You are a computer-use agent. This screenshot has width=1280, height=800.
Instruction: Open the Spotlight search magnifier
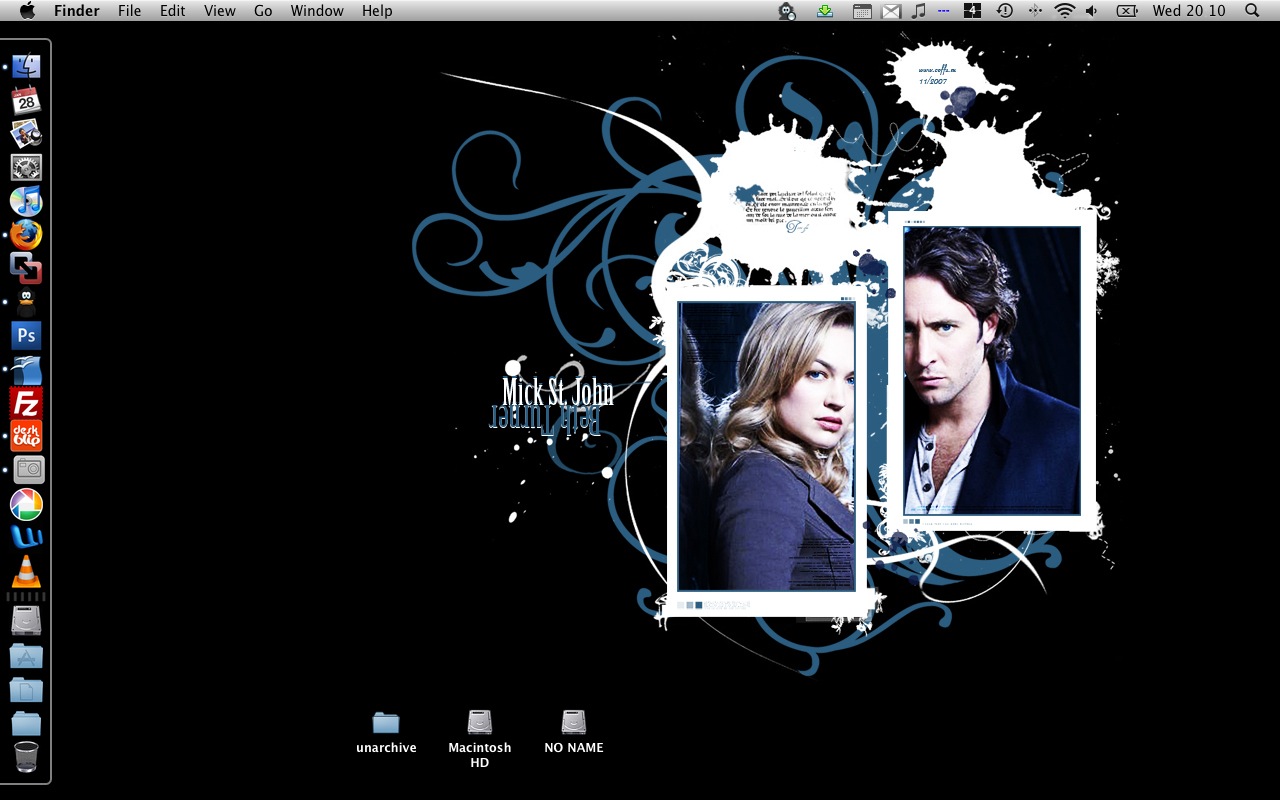tap(1252, 11)
